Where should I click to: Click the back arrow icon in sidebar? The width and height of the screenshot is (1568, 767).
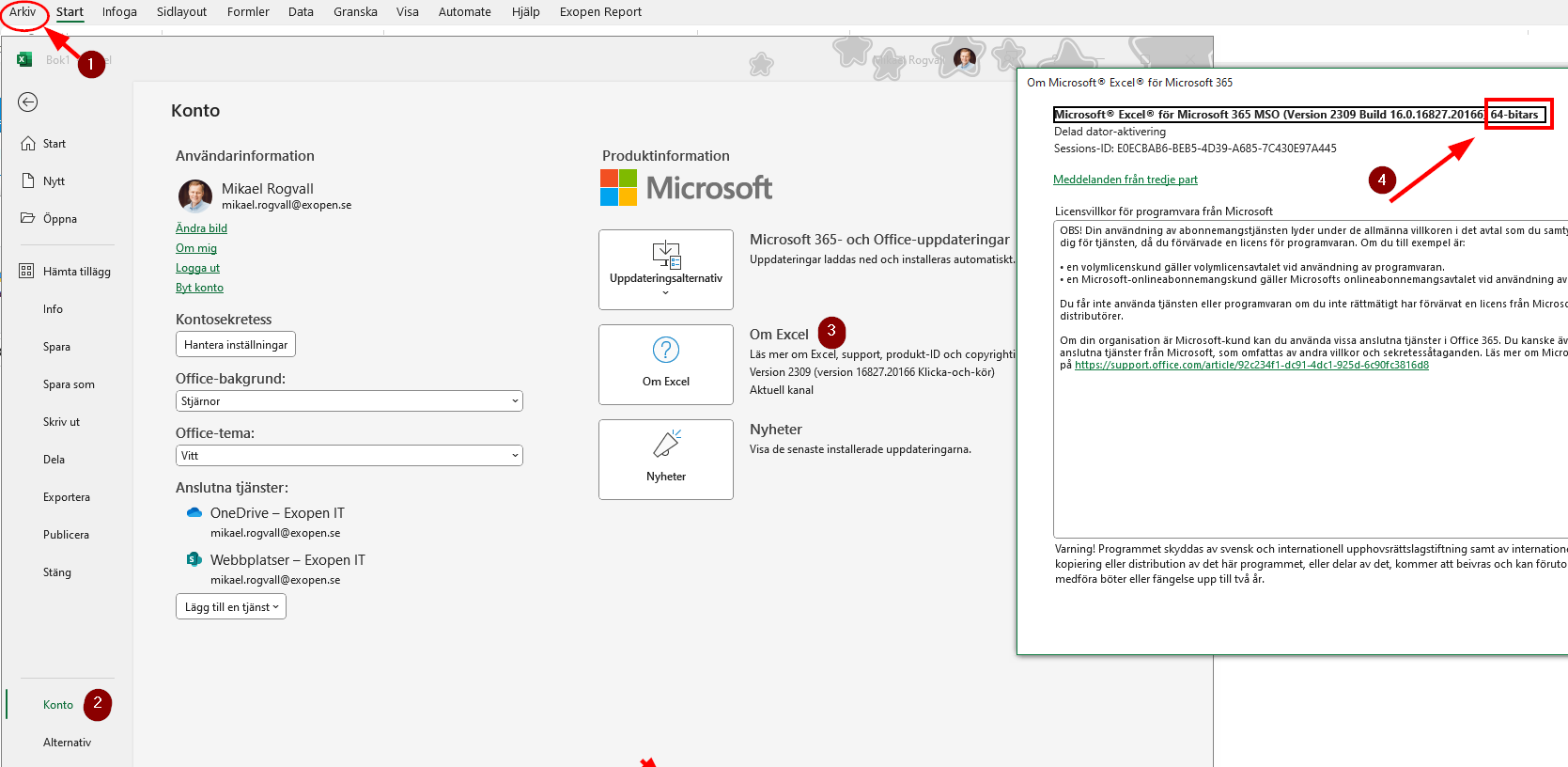[28, 102]
